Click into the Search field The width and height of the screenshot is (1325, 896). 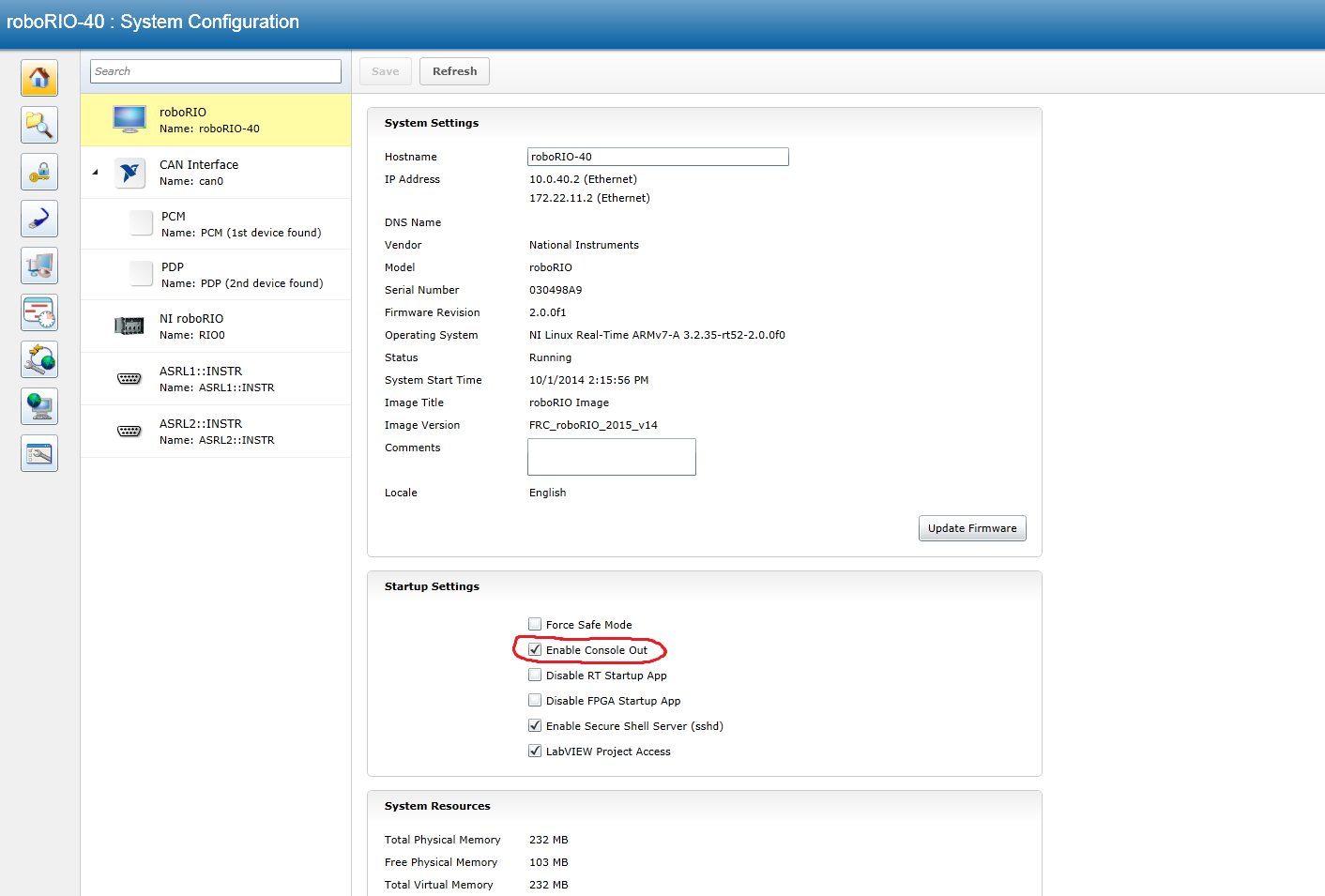pos(216,71)
